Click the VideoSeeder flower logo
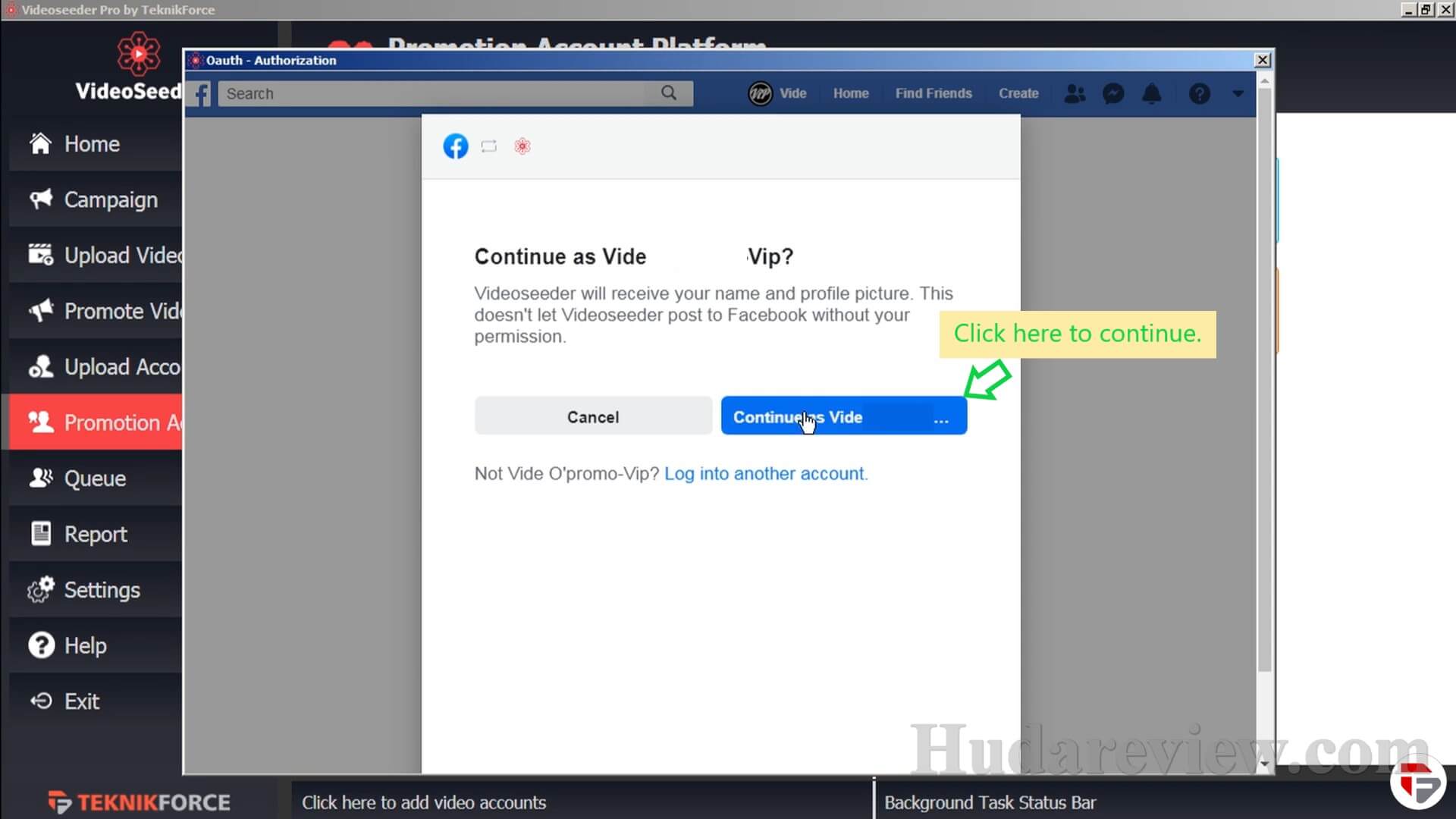Image resolution: width=1456 pixels, height=819 pixels. click(138, 54)
